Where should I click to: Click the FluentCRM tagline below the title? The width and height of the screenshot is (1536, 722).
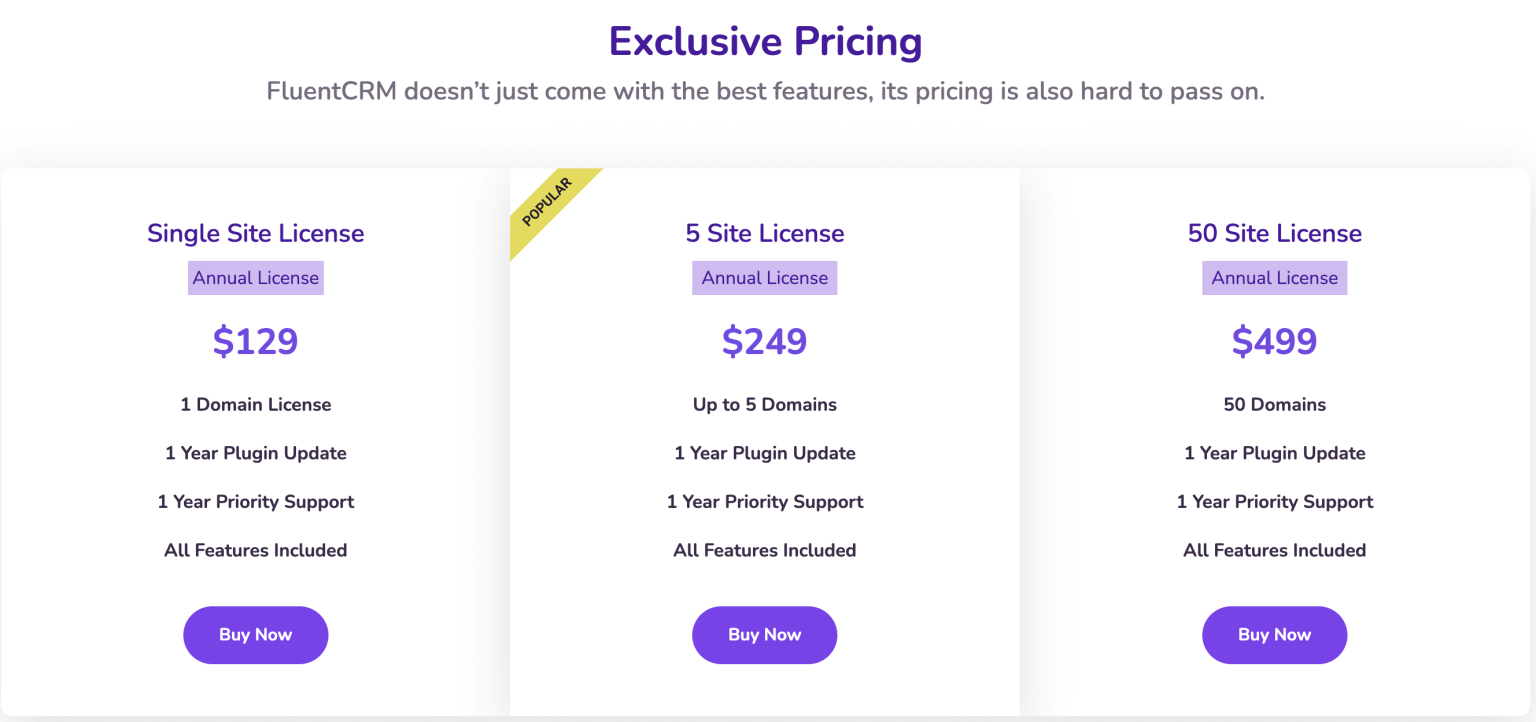pos(765,91)
